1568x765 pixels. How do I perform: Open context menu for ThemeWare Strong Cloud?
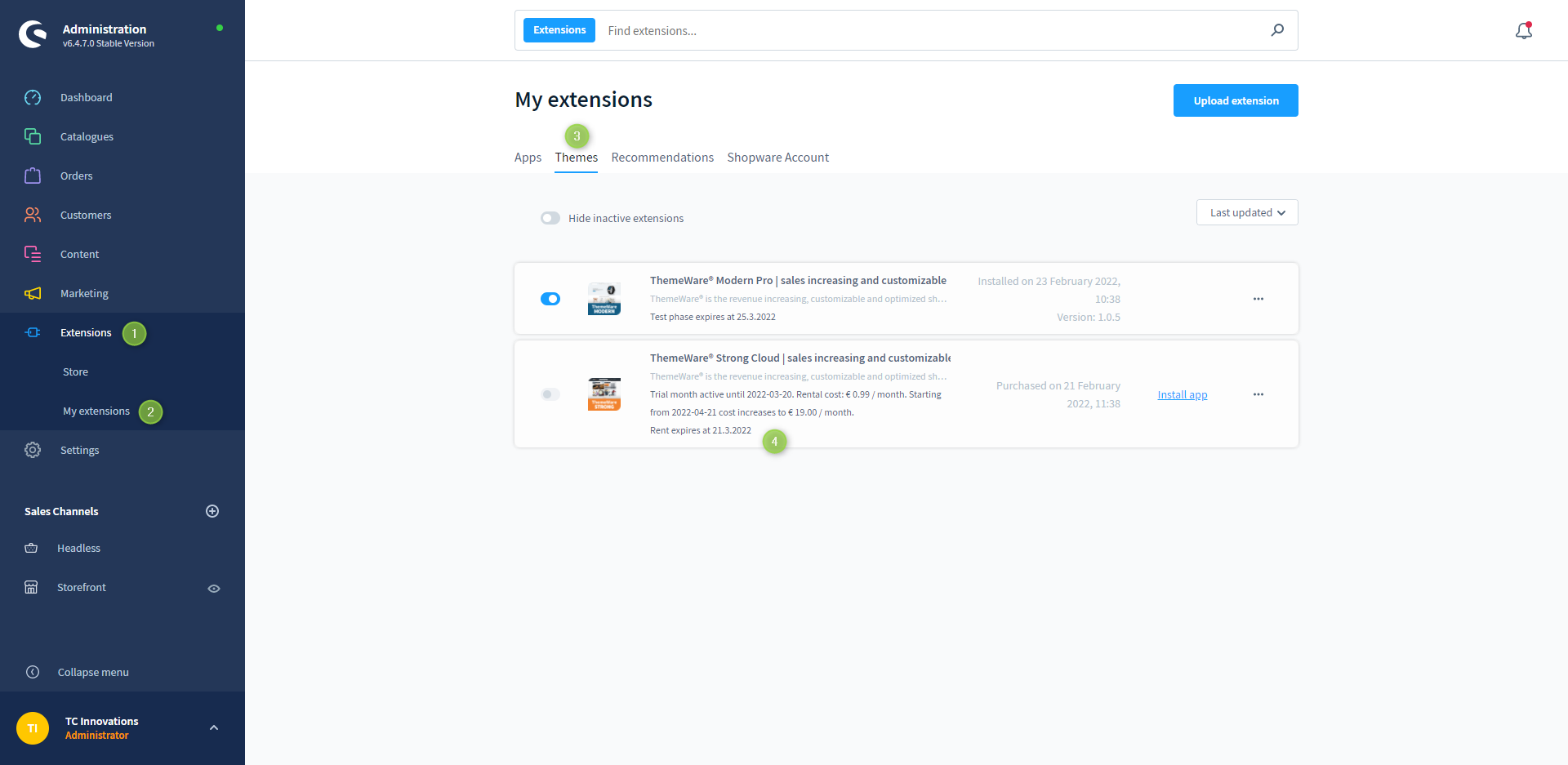click(x=1258, y=394)
